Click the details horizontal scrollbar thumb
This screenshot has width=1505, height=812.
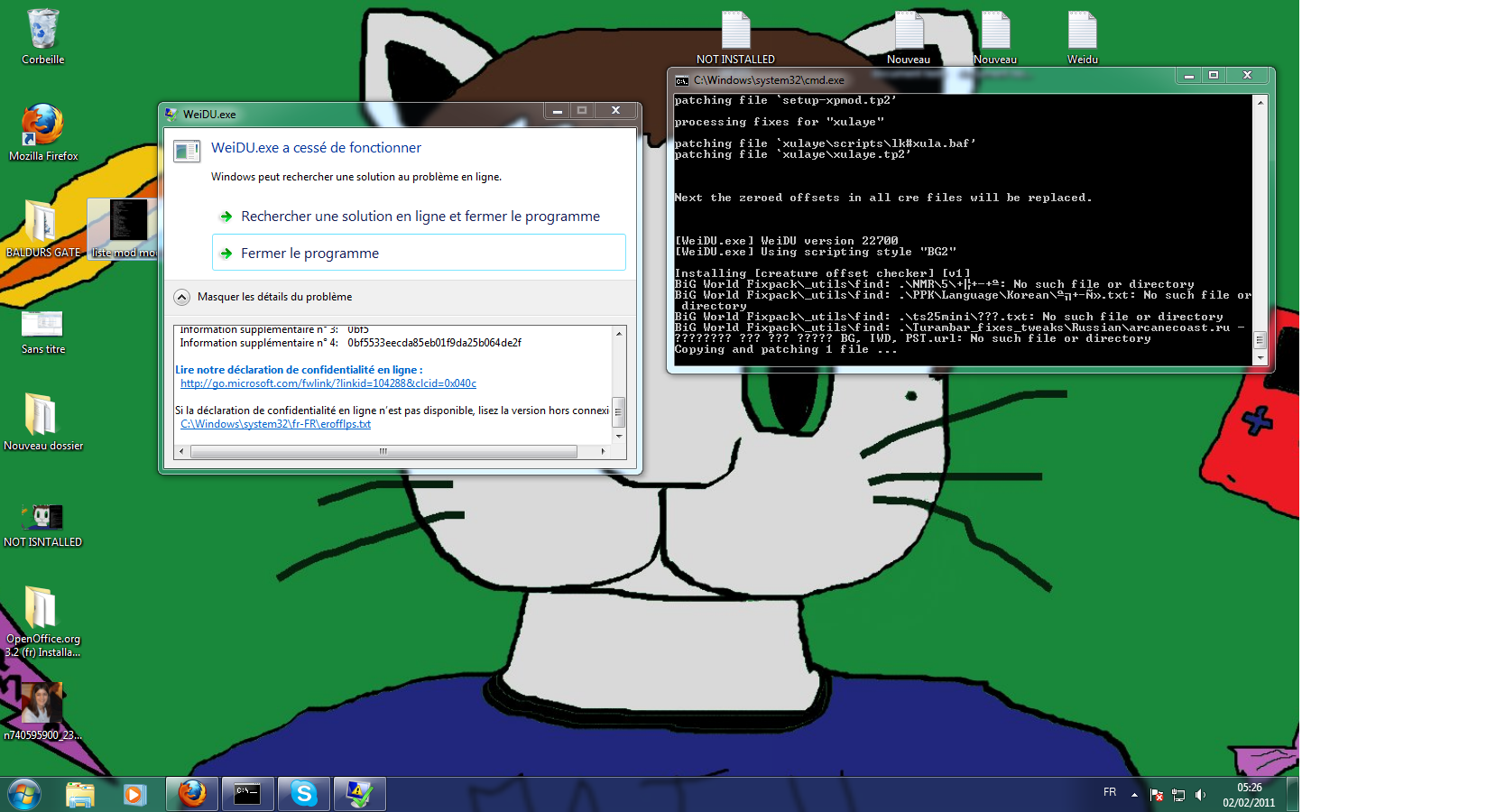pos(383,451)
